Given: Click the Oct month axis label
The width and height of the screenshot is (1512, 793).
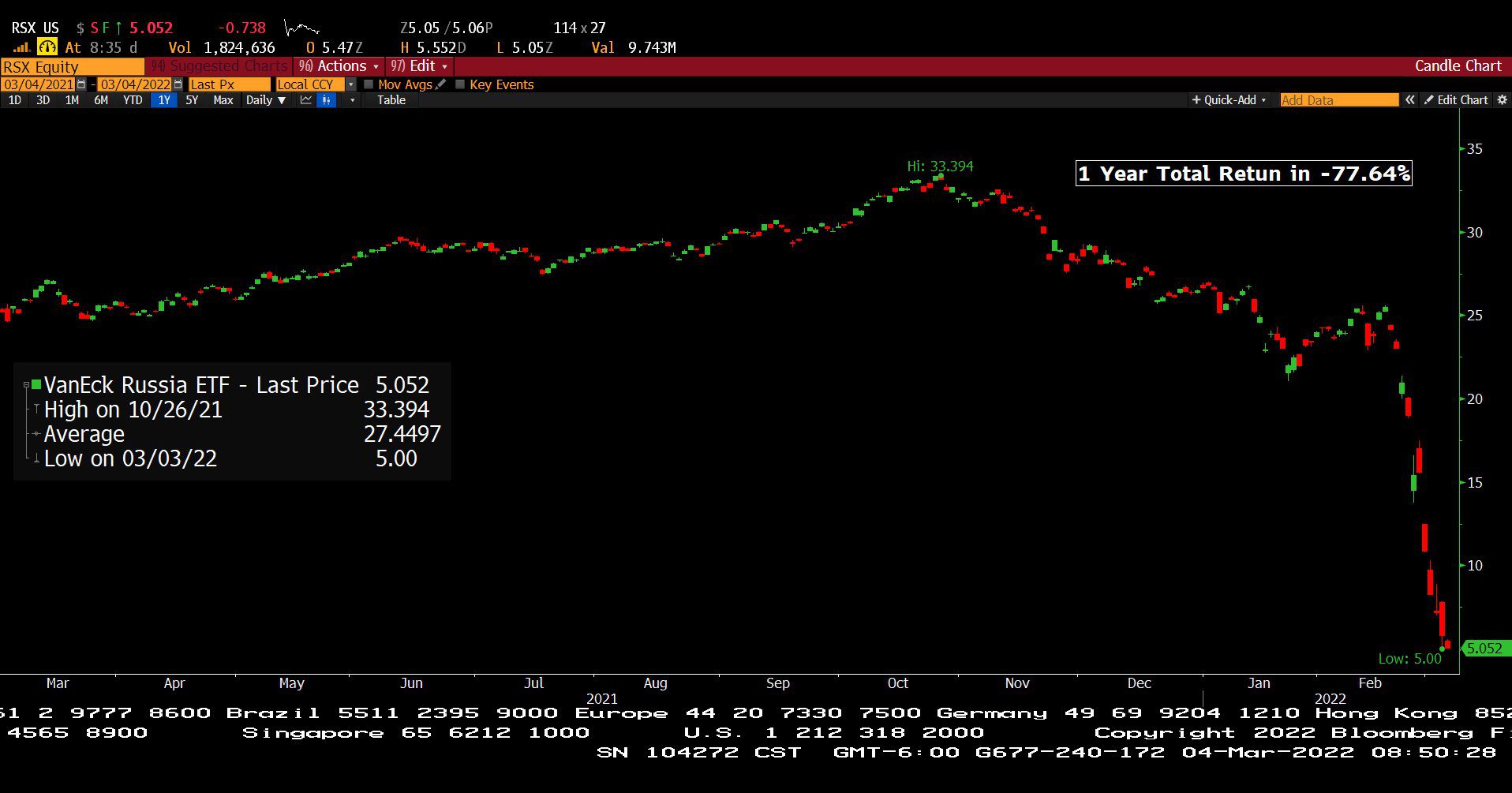Looking at the screenshot, I should pos(897,683).
